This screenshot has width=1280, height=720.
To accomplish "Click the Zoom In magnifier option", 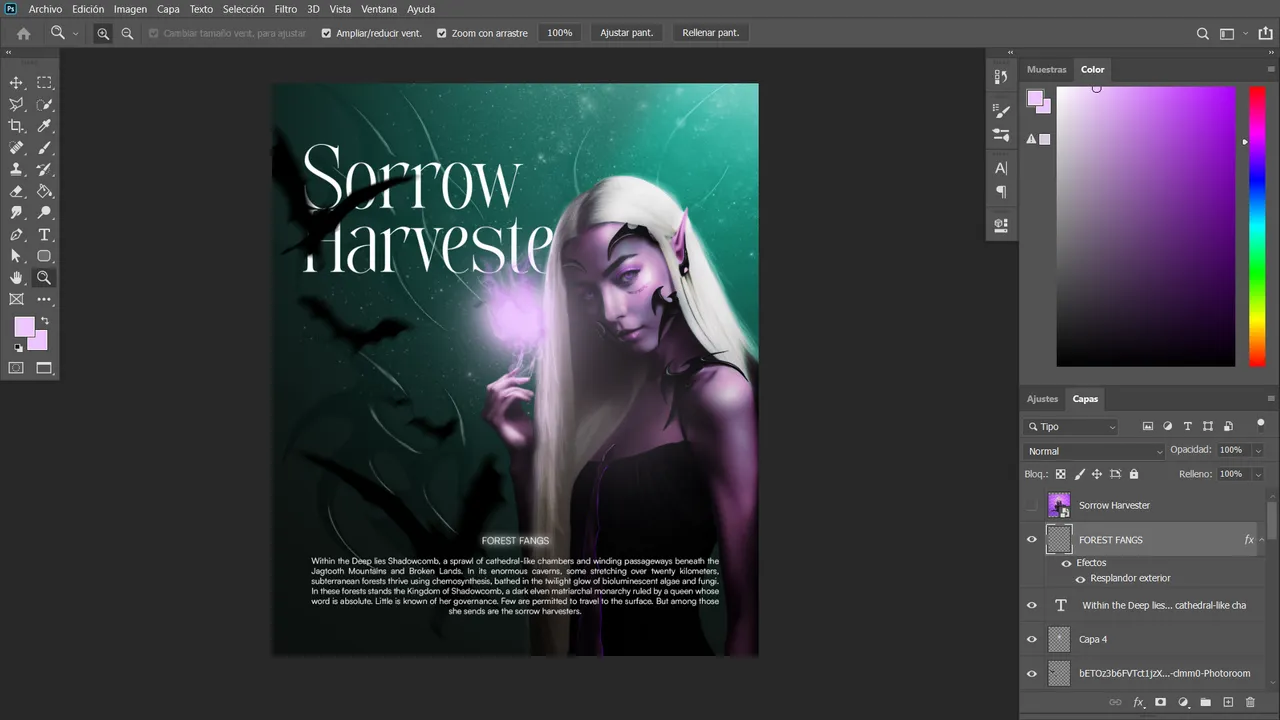I will [x=103, y=33].
